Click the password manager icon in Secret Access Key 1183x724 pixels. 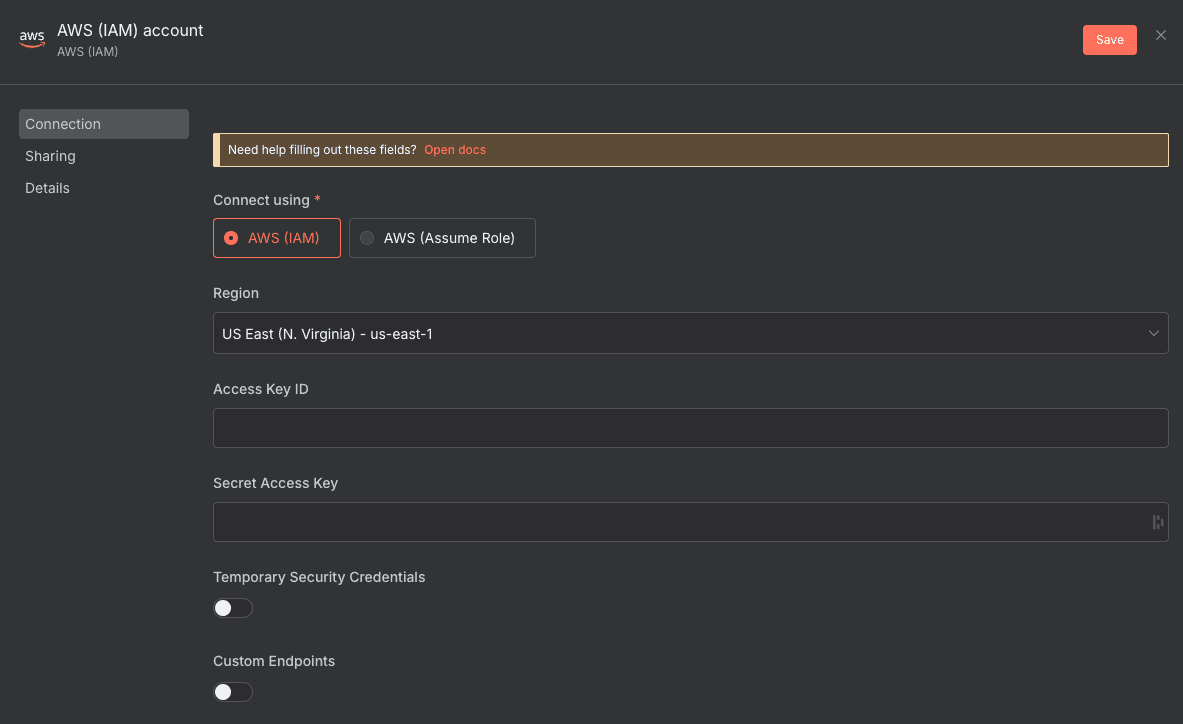click(x=1157, y=522)
